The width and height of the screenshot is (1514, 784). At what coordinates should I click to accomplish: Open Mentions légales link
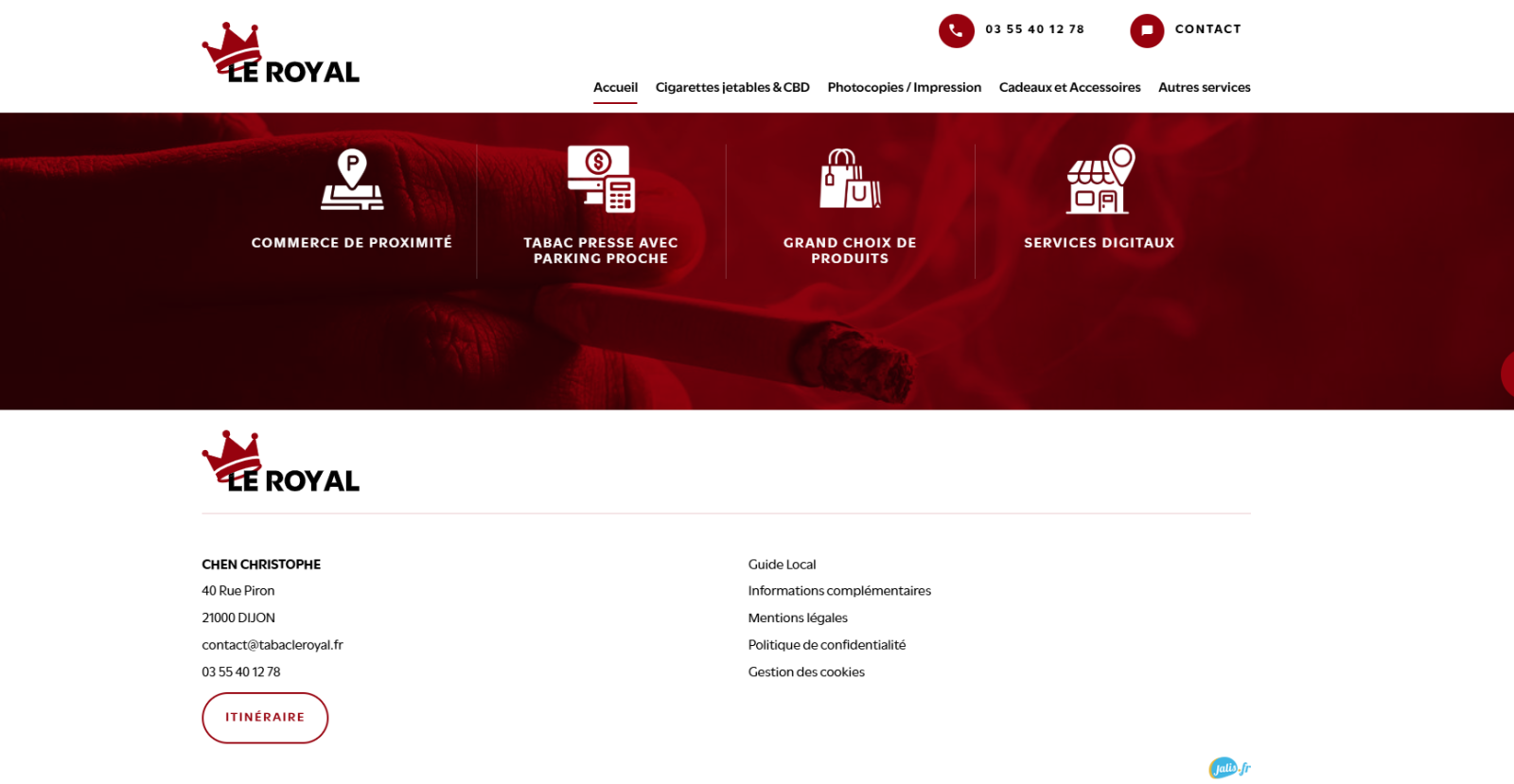798,618
